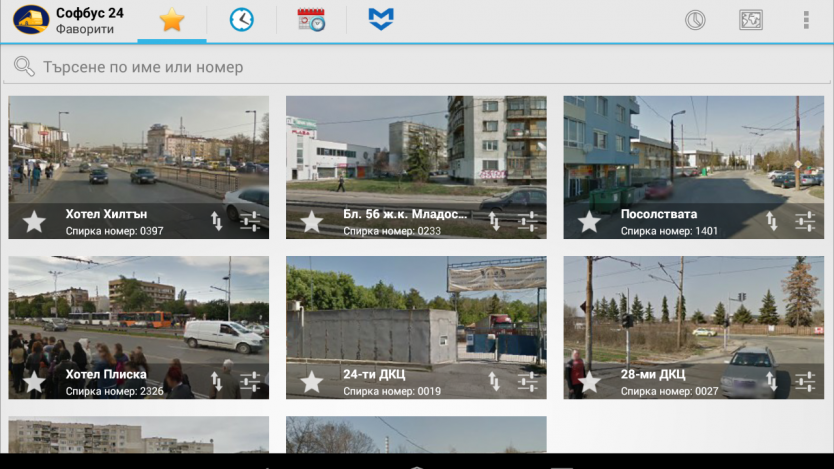The height and width of the screenshot is (469, 834).
Task: Open filter sliders for 28-ми ДКЦ
Action: point(805,381)
